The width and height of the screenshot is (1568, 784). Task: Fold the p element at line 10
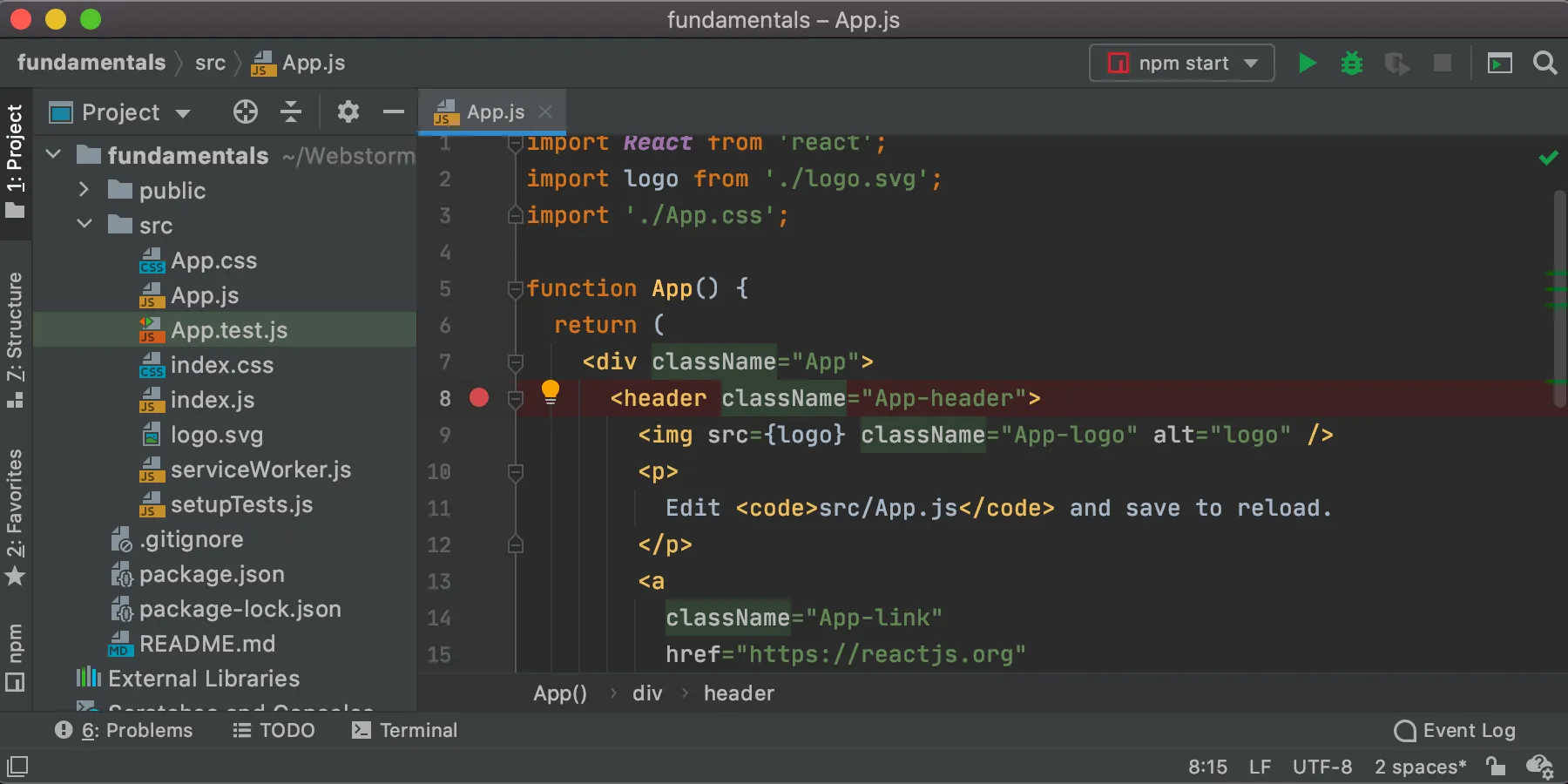pyautogui.click(x=515, y=471)
